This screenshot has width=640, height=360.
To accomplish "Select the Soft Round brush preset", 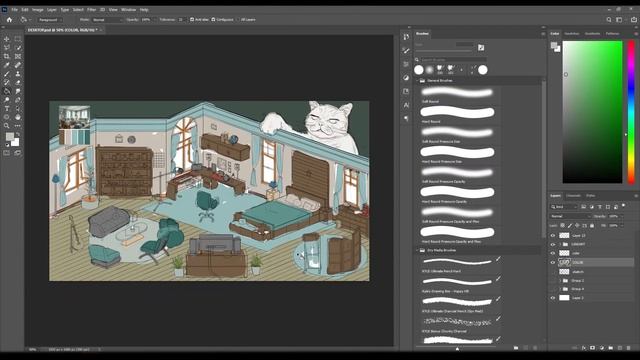I will (457, 95).
